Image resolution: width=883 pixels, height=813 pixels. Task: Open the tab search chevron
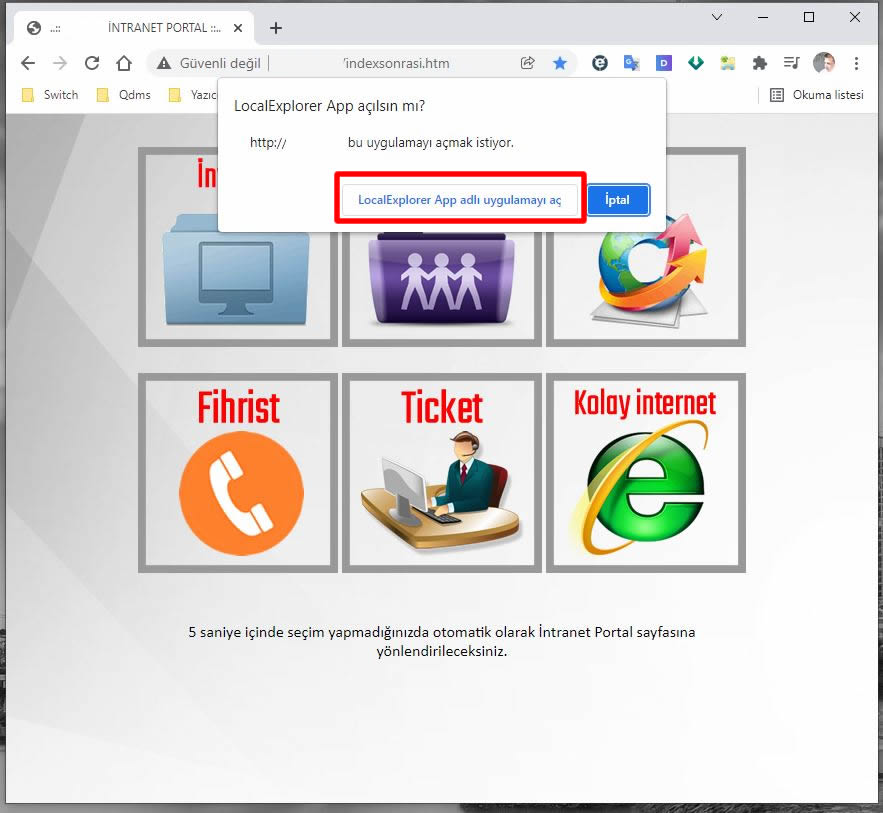point(717,17)
